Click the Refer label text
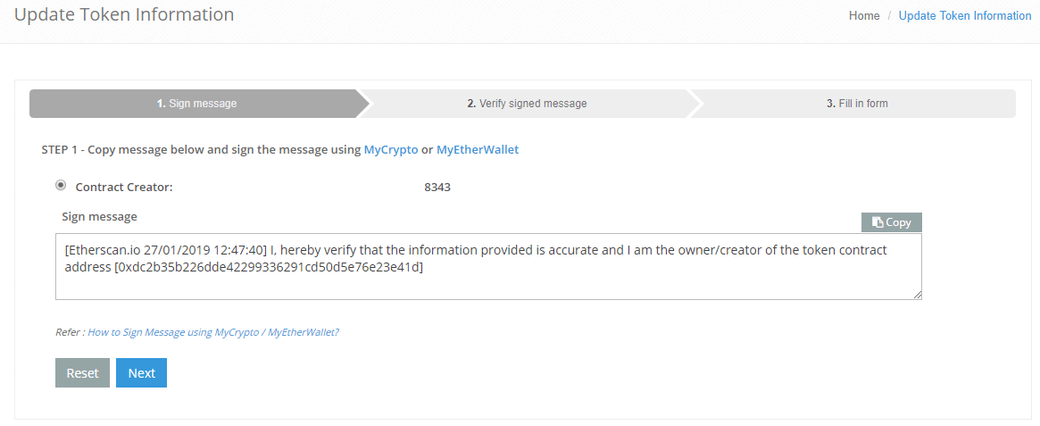1040x426 pixels. 69,332
